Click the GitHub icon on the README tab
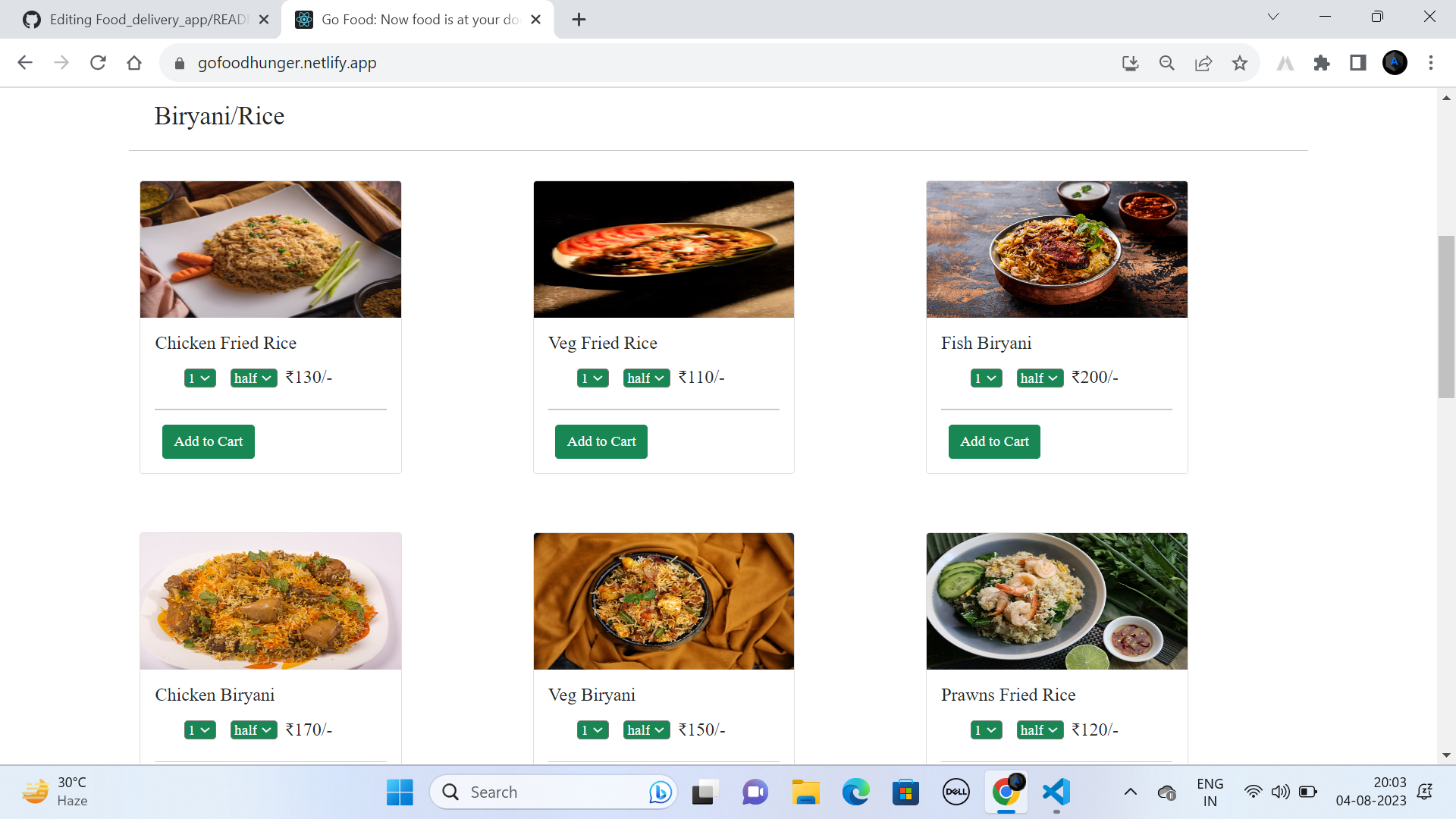 pyautogui.click(x=32, y=19)
